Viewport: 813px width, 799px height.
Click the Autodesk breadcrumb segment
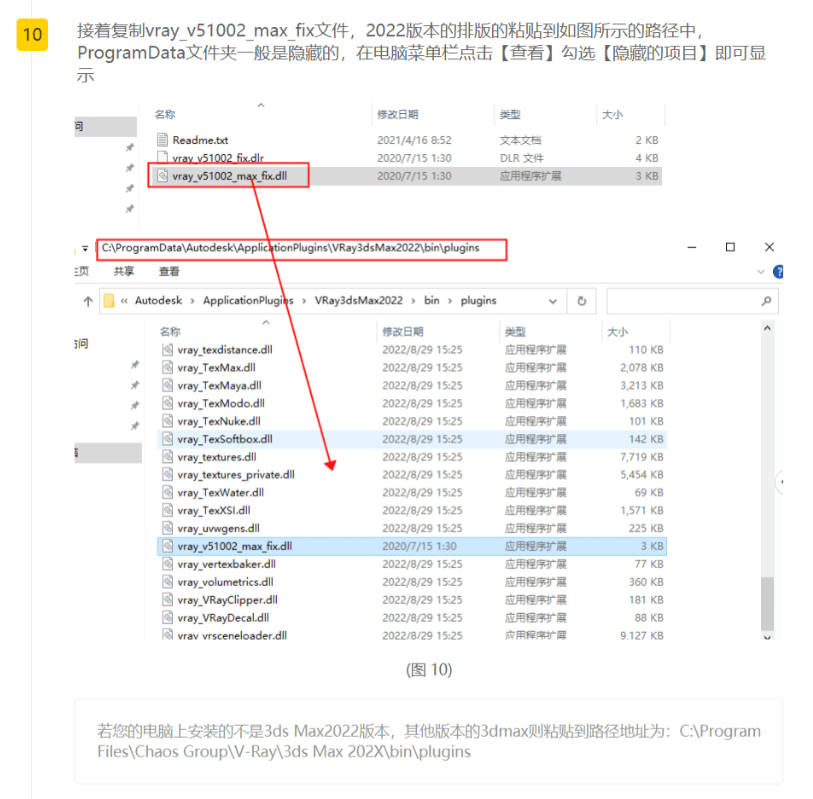(x=161, y=300)
